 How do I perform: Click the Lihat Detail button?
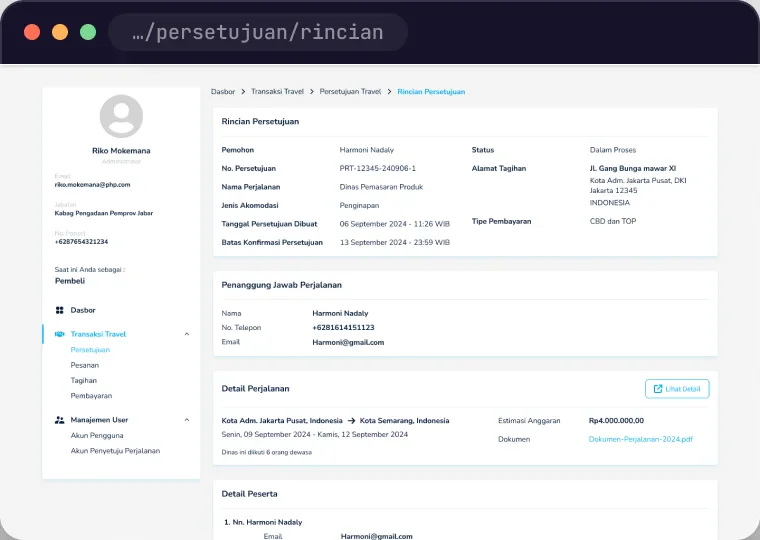tap(677, 389)
